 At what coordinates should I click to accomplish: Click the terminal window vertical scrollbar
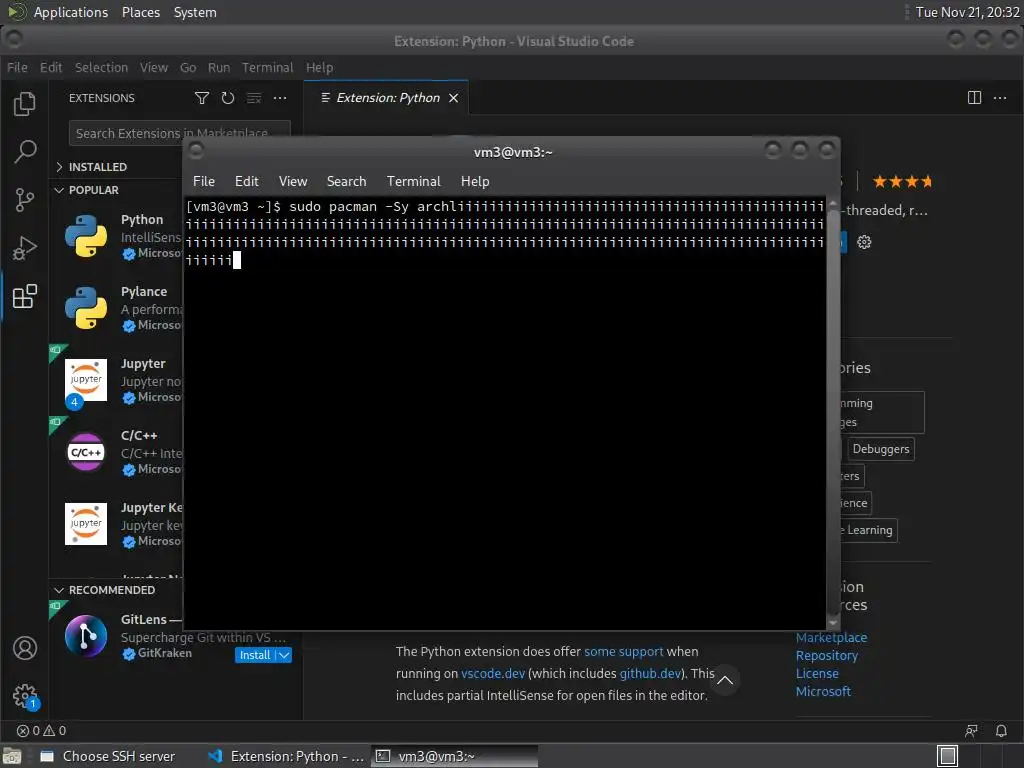(832, 413)
